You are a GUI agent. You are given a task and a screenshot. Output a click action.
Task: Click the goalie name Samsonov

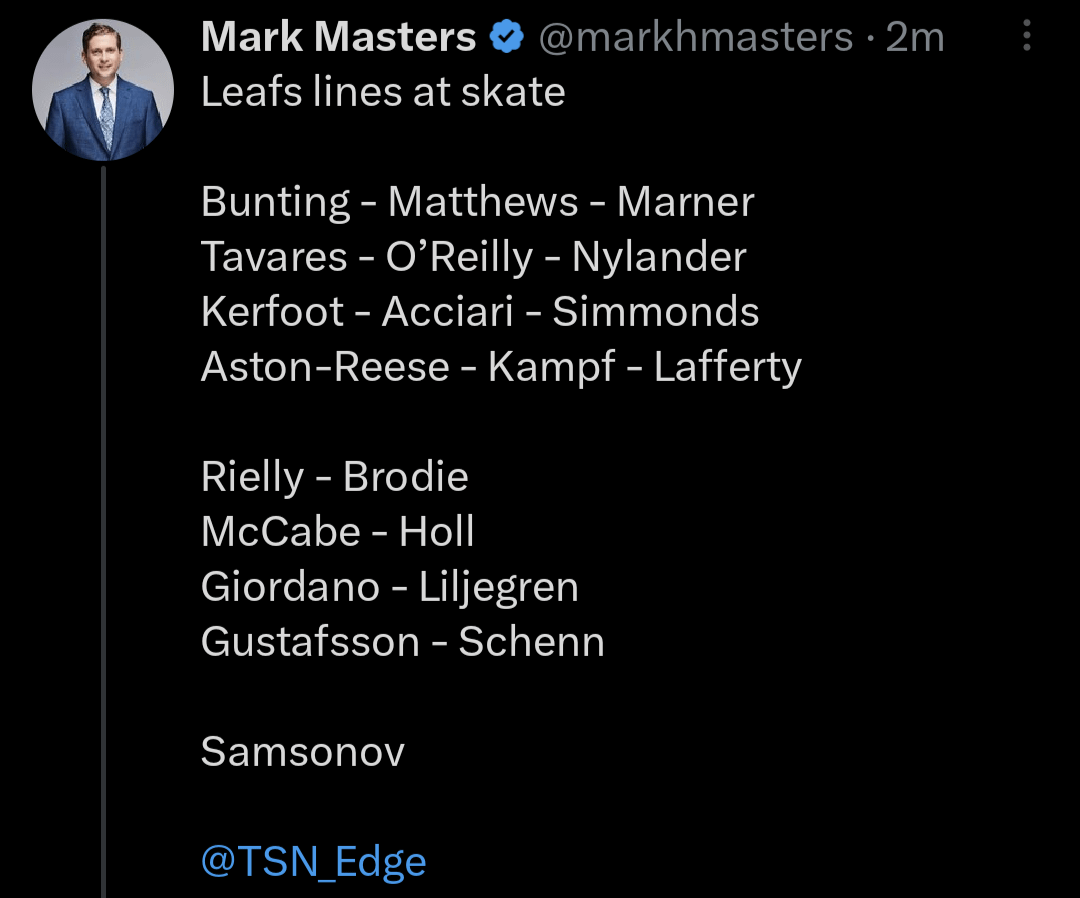[x=303, y=751]
